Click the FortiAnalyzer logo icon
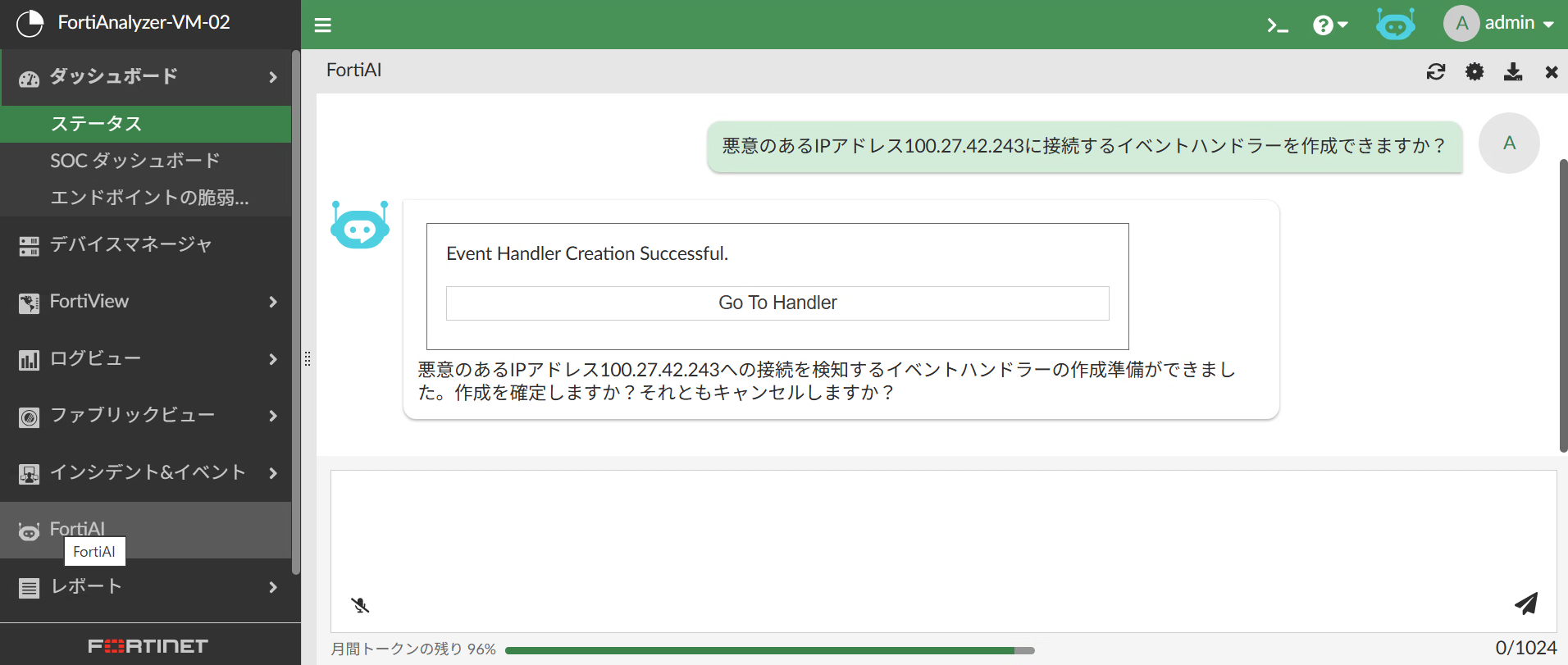This screenshot has width=1568, height=665. [x=30, y=24]
